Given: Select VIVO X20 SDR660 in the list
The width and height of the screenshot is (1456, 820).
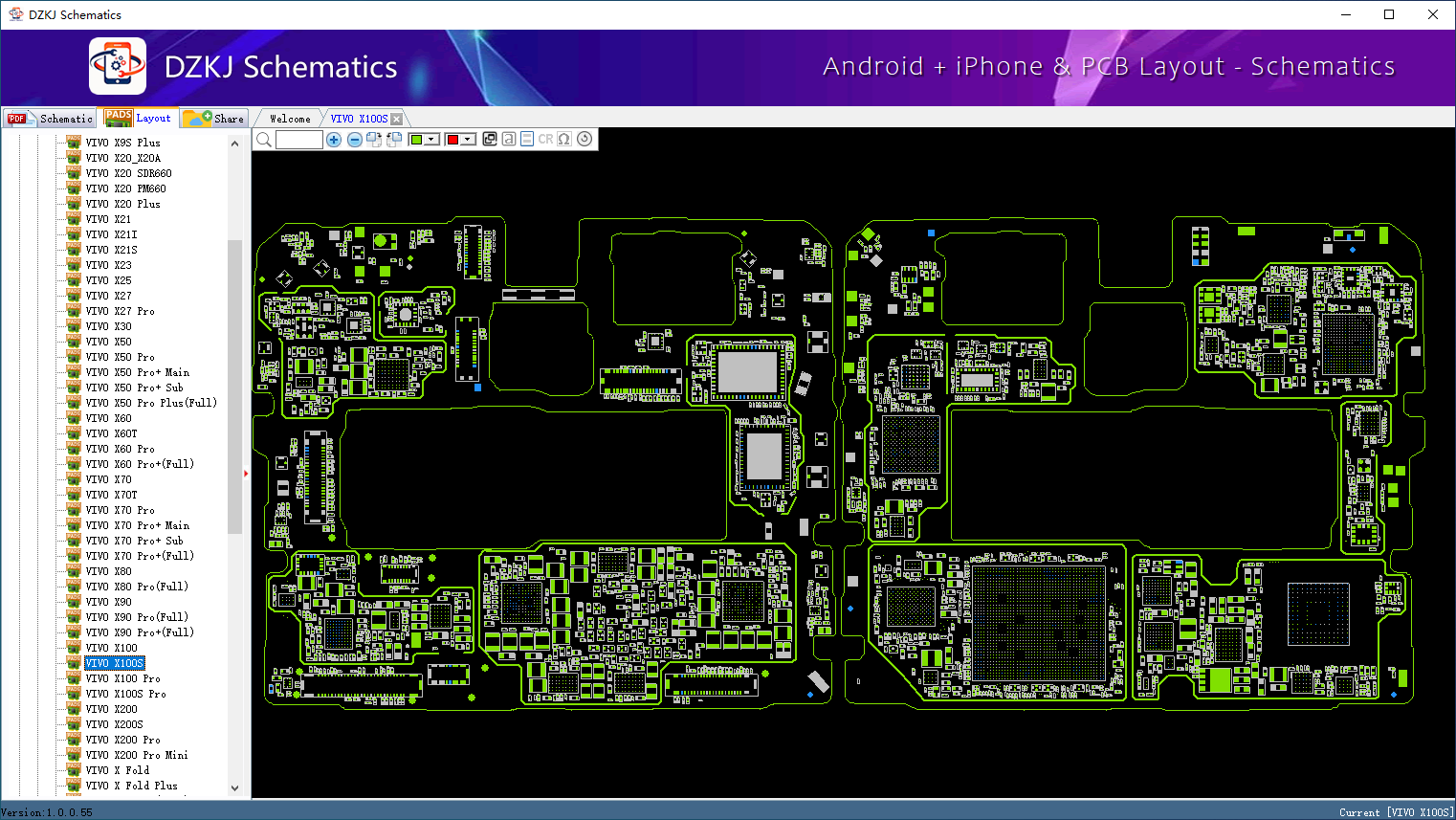Looking at the screenshot, I should (x=128, y=173).
